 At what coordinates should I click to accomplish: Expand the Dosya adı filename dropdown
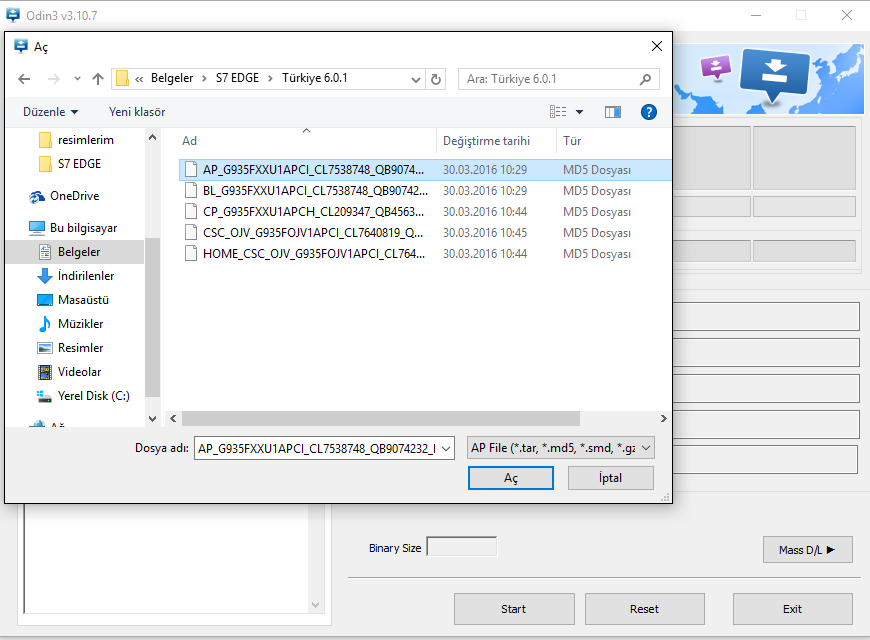tap(446, 449)
